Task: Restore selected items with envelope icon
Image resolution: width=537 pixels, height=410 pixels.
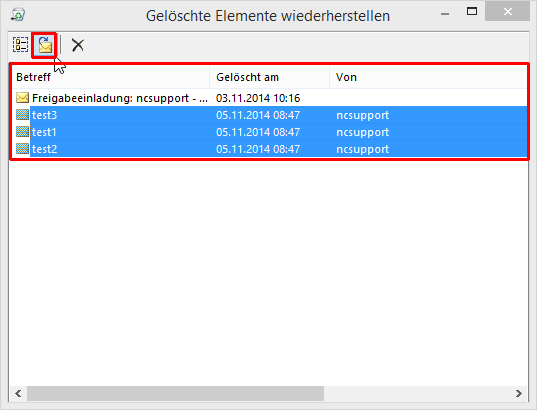Action: (45, 45)
